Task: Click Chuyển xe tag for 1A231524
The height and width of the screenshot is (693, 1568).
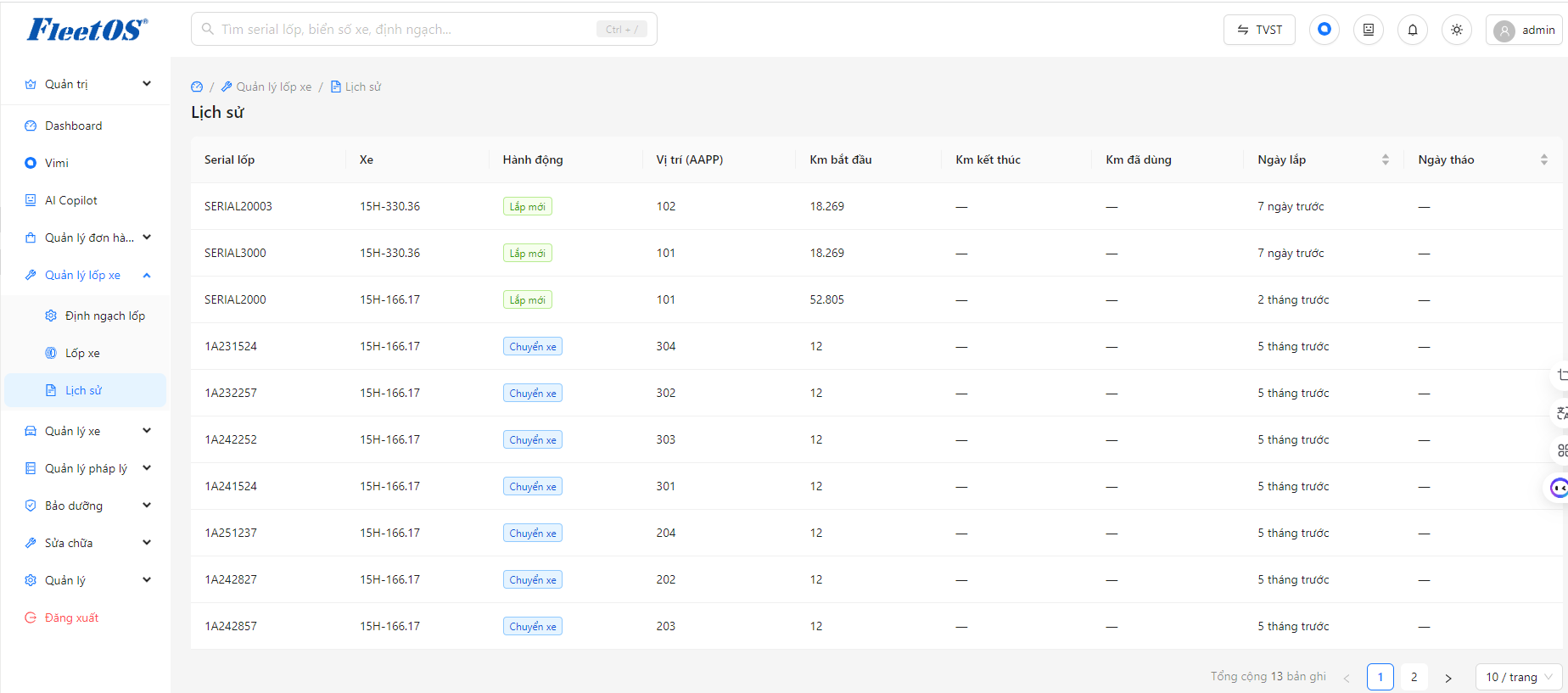Action: pos(533,346)
